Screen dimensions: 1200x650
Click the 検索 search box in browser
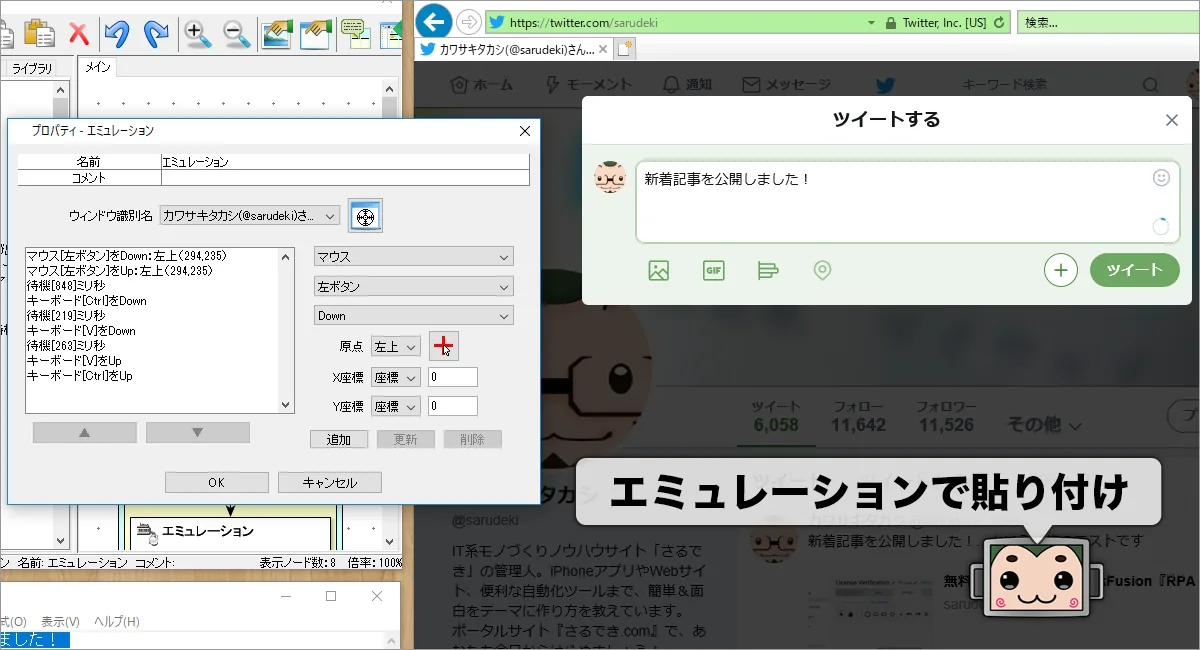[x=1108, y=22]
